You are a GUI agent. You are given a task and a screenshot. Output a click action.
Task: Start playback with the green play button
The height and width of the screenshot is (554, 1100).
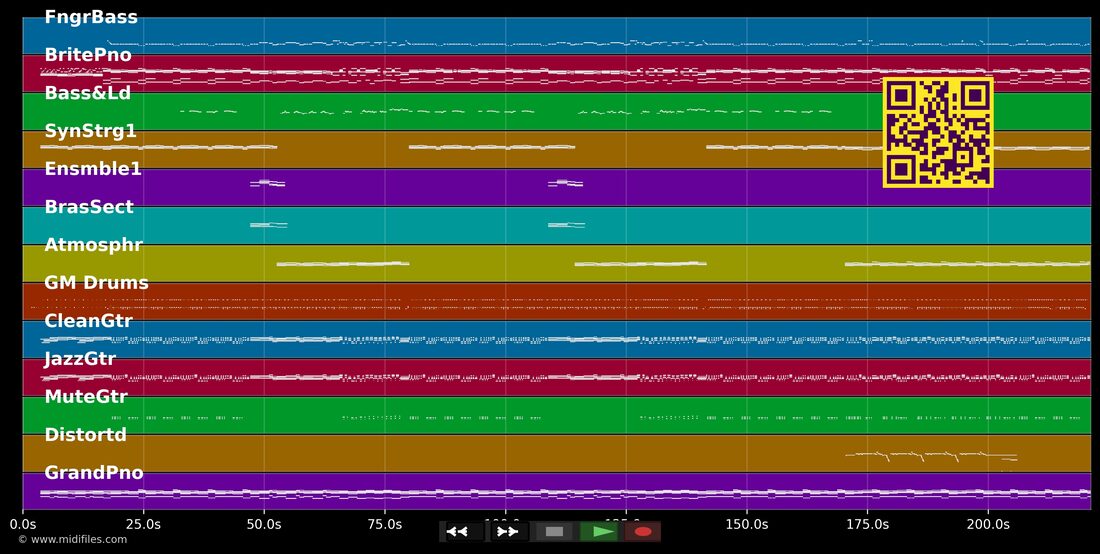[x=600, y=532]
